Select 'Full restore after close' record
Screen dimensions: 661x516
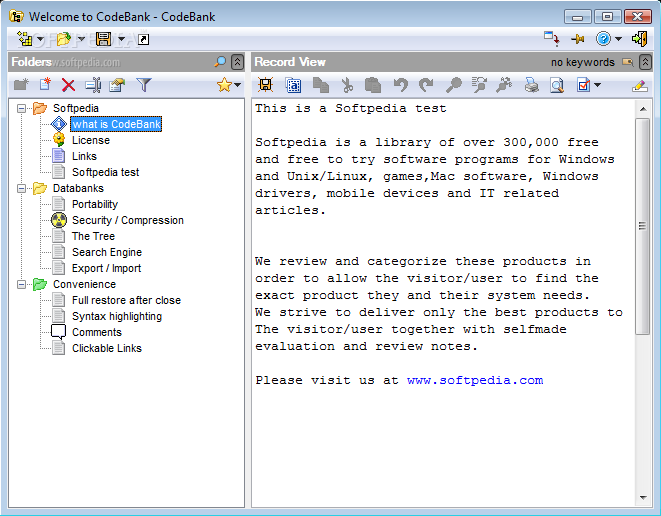click(x=126, y=301)
